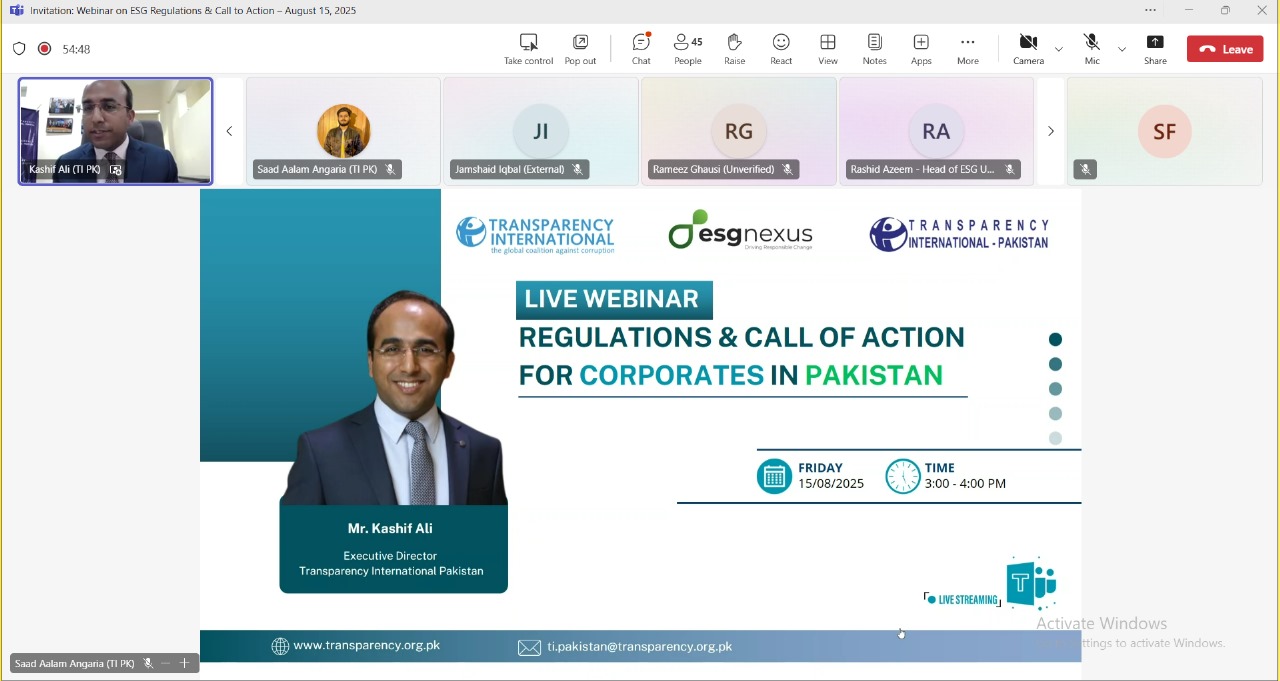Click the Share screen icon

[x=1156, y=48]
